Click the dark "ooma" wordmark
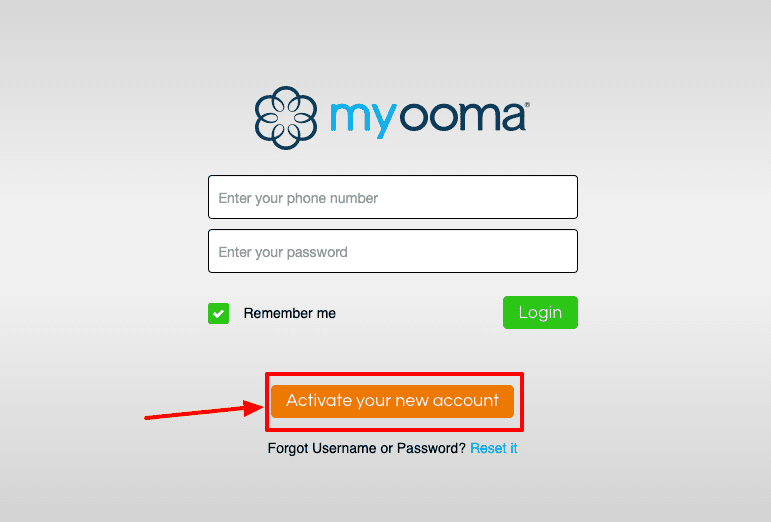This screenshot has height=522, width=771. click(x=462, y=117)
